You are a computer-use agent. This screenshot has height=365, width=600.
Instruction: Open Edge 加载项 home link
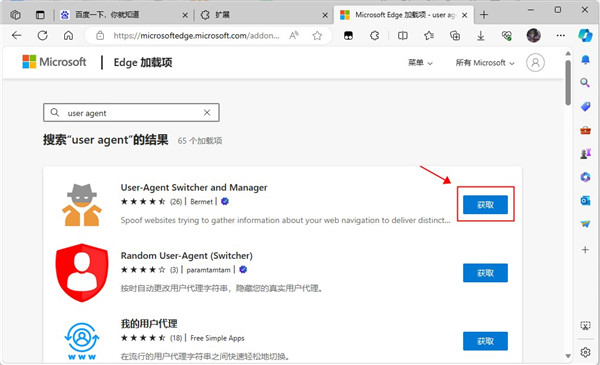coord(143,62)
